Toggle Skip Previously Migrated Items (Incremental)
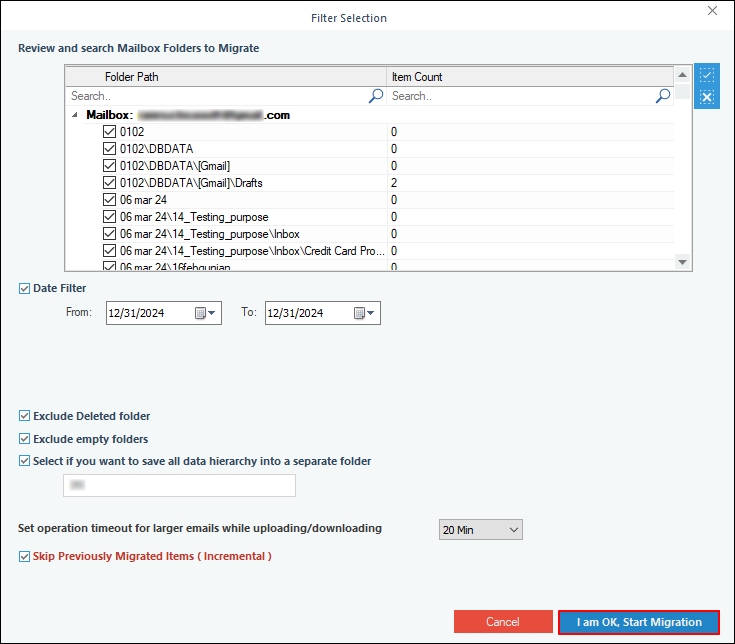Screen dimensions: 735x644 tap(24, 556)
